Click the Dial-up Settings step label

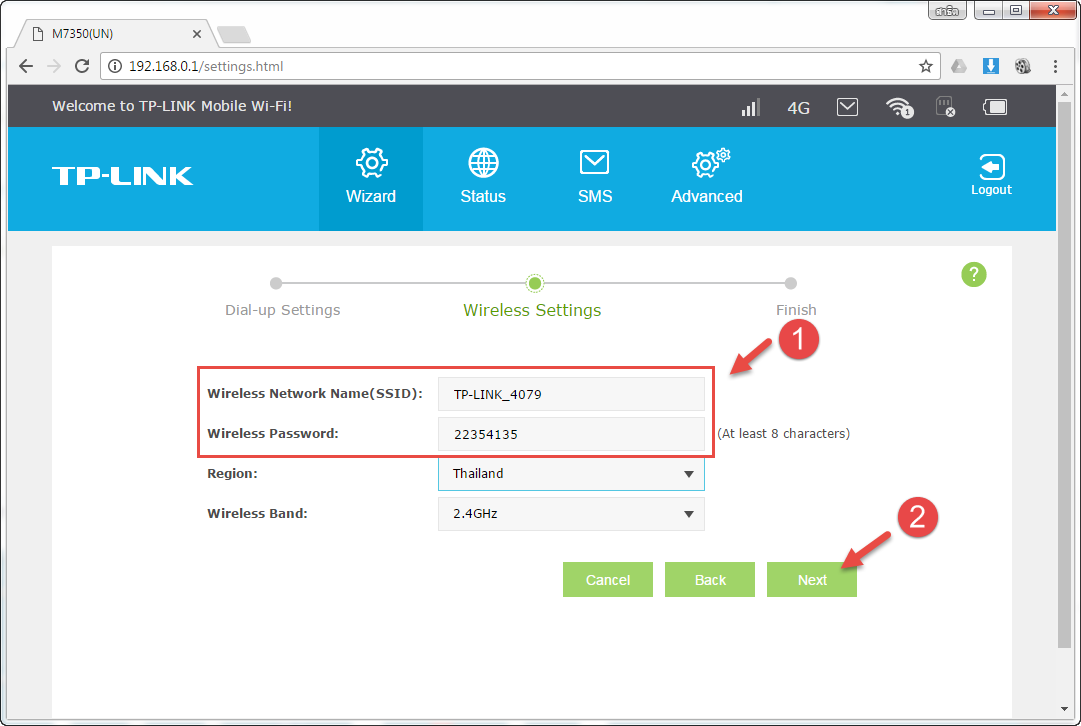click(x=283, y=310)
